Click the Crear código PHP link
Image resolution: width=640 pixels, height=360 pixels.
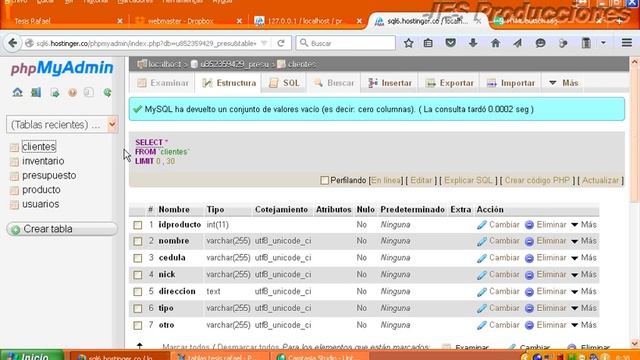[537, 180]
